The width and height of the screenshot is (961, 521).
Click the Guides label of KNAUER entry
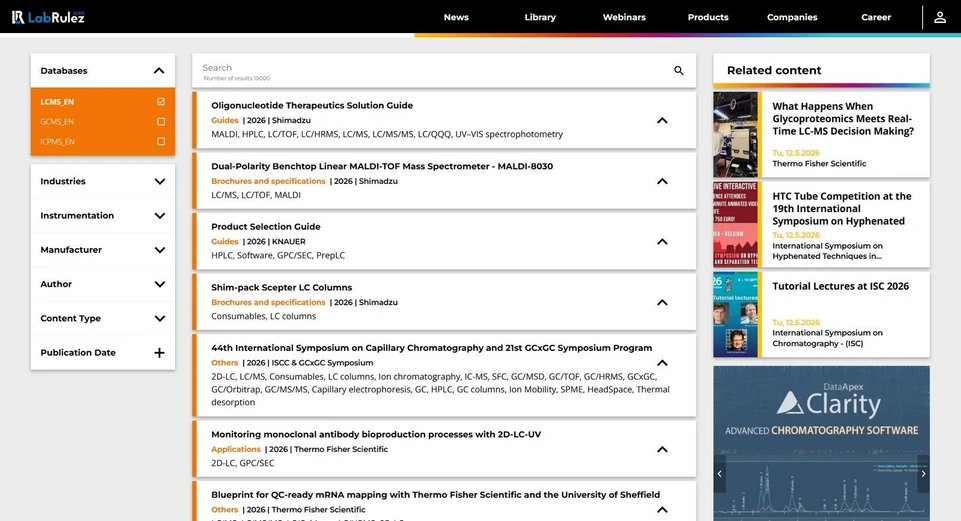tap(224, 242)
